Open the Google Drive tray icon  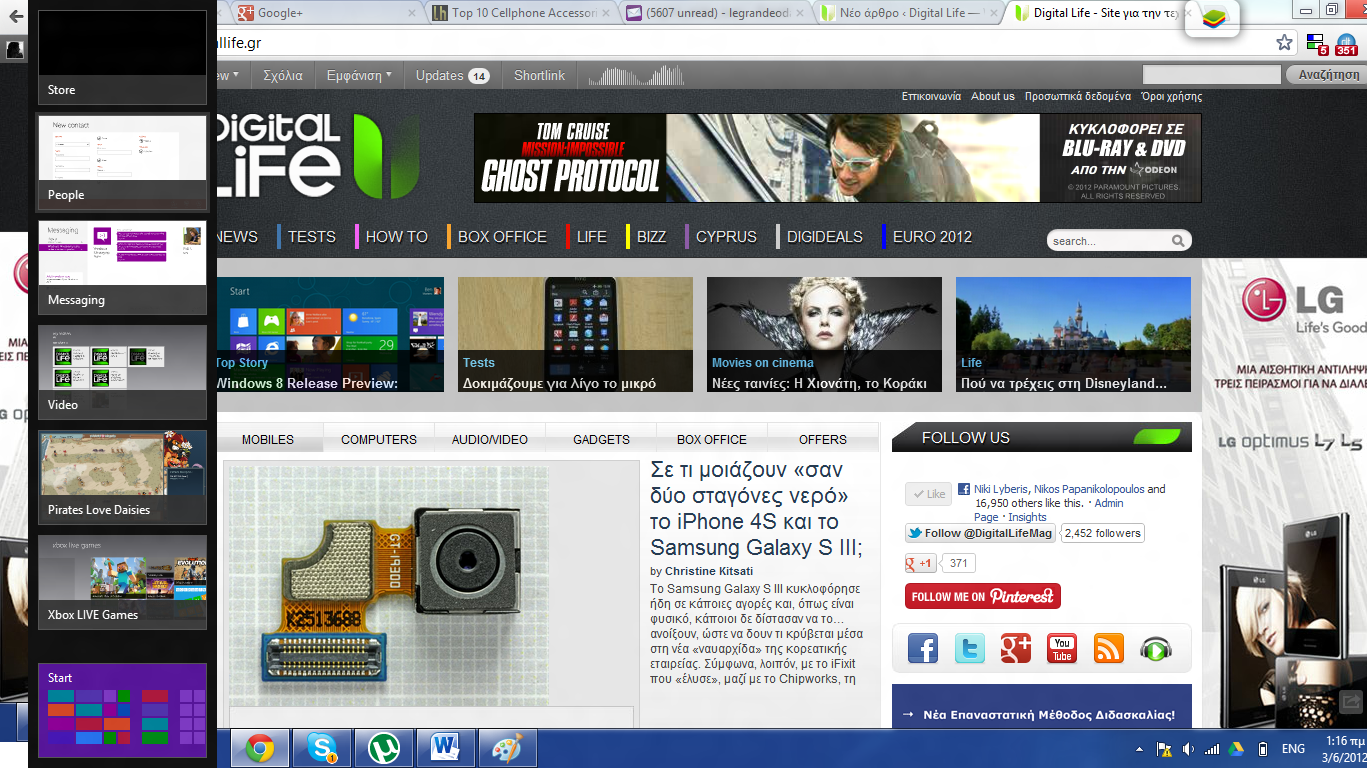tap(1237, 749)
